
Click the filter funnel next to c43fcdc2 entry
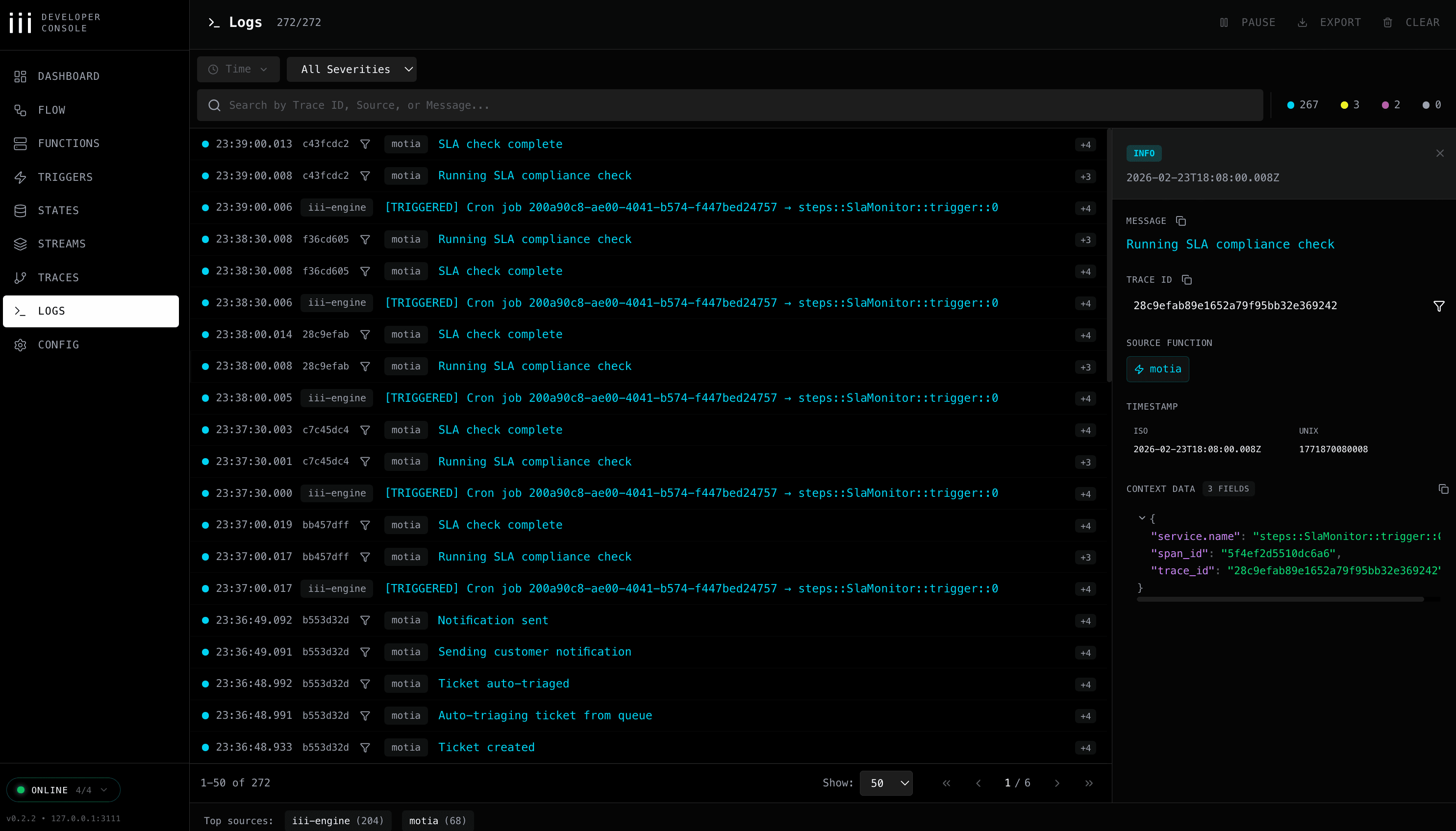[365, 145]
